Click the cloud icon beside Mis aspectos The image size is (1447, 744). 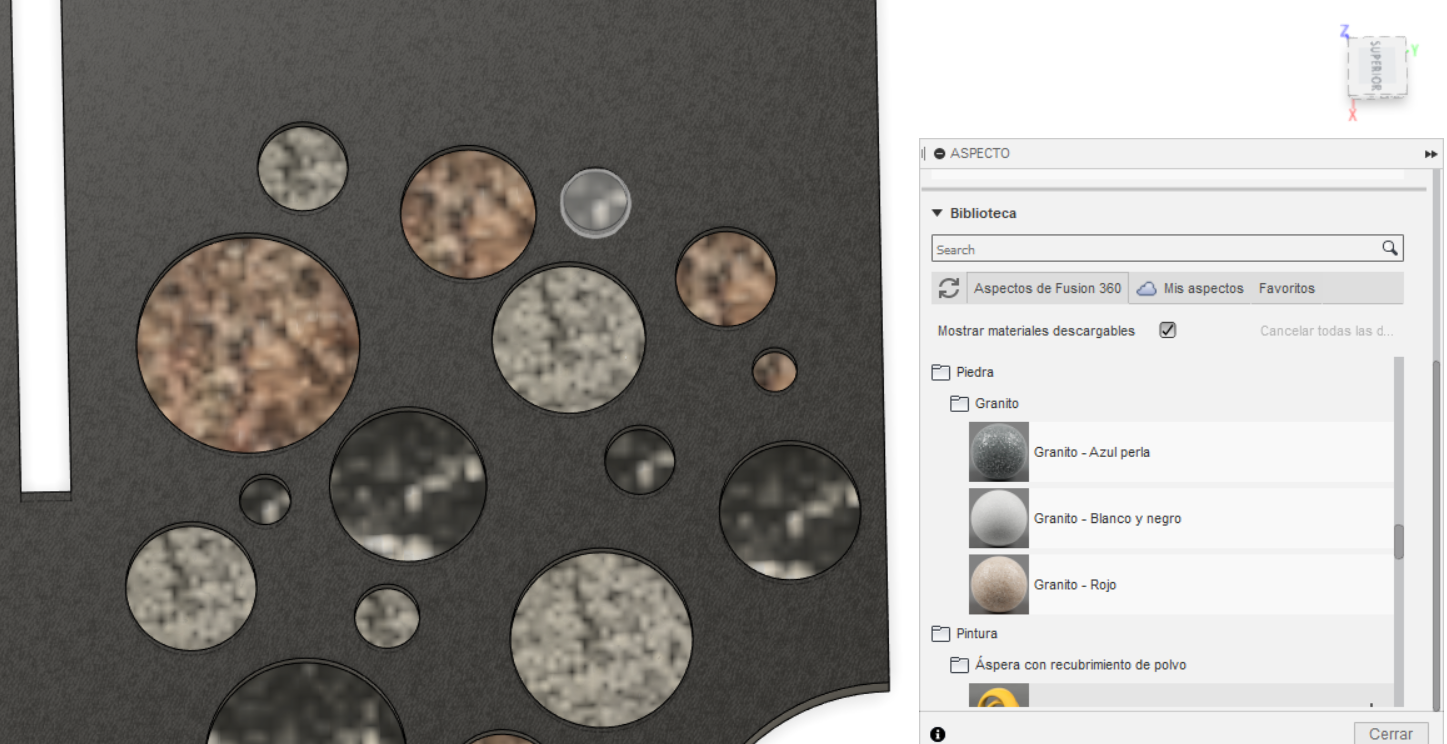pos(1146,288)
